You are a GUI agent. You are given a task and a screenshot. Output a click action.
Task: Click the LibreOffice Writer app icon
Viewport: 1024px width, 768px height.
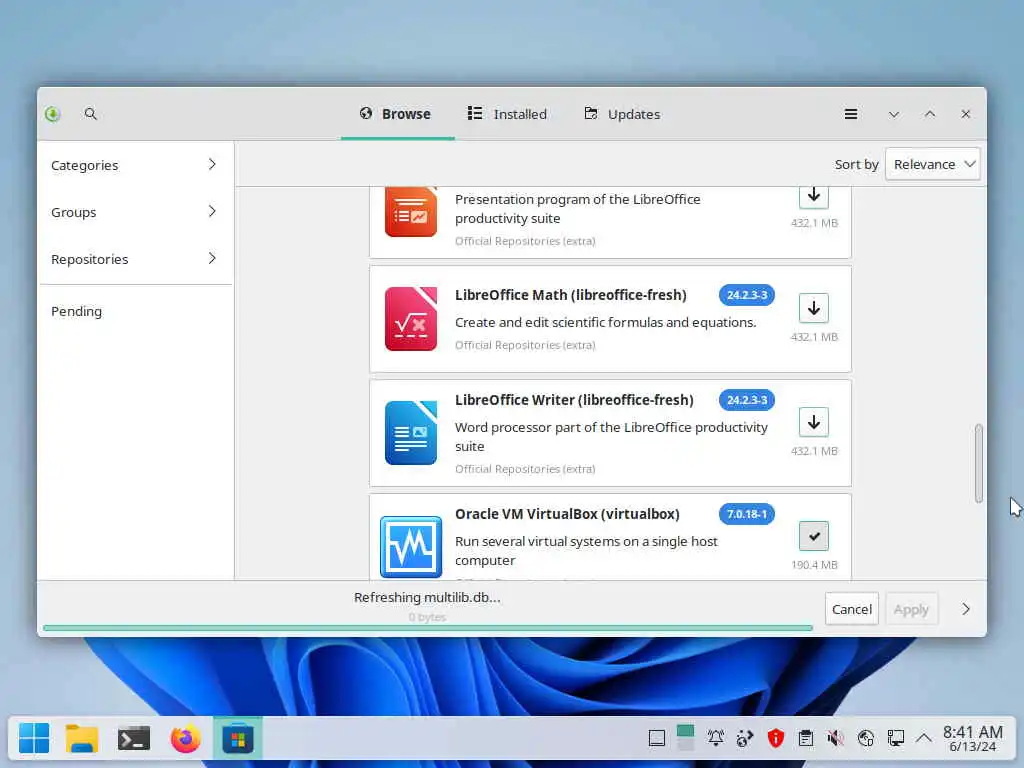coord(411,433)
